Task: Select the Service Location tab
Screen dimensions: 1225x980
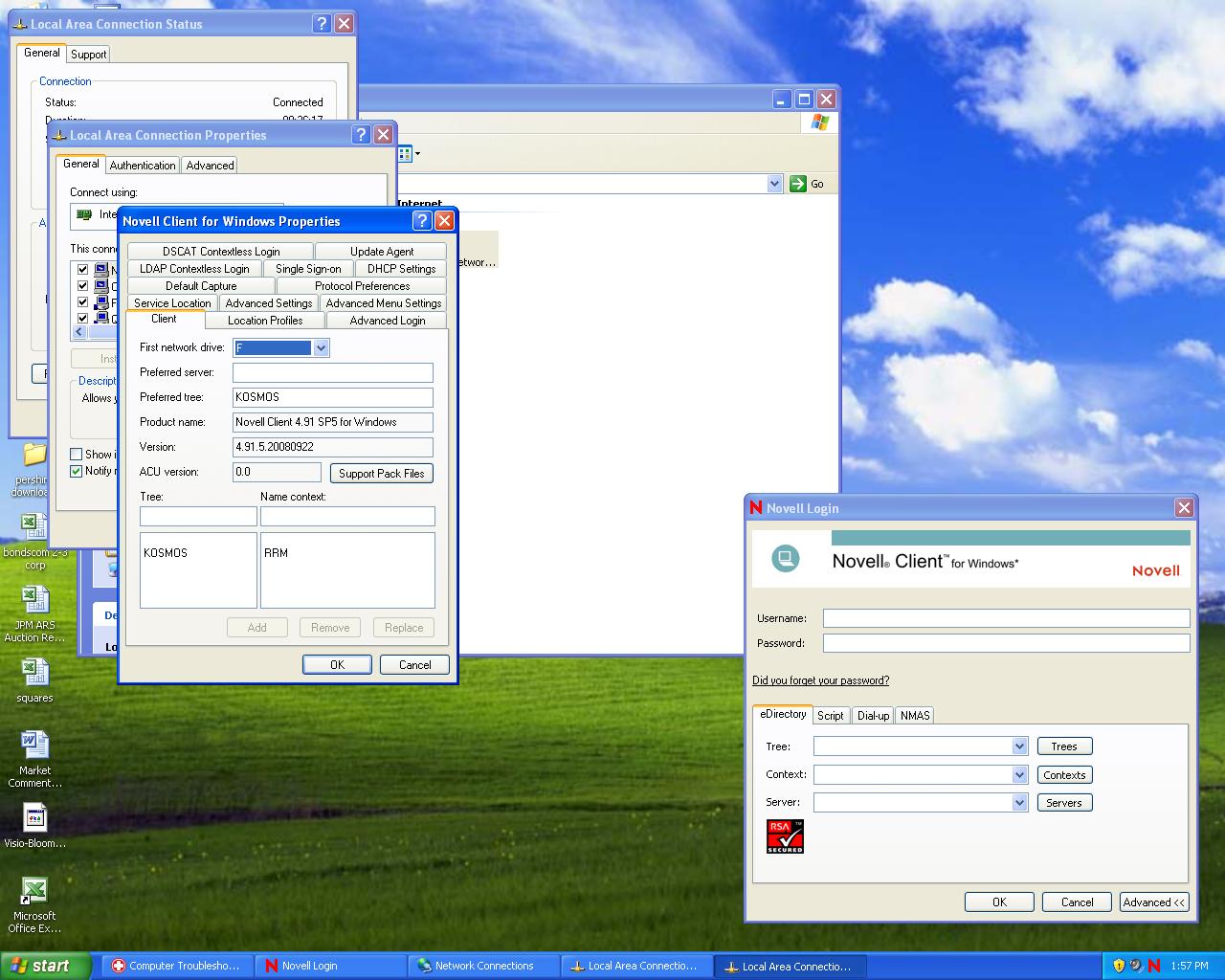Action: [172, 303]
